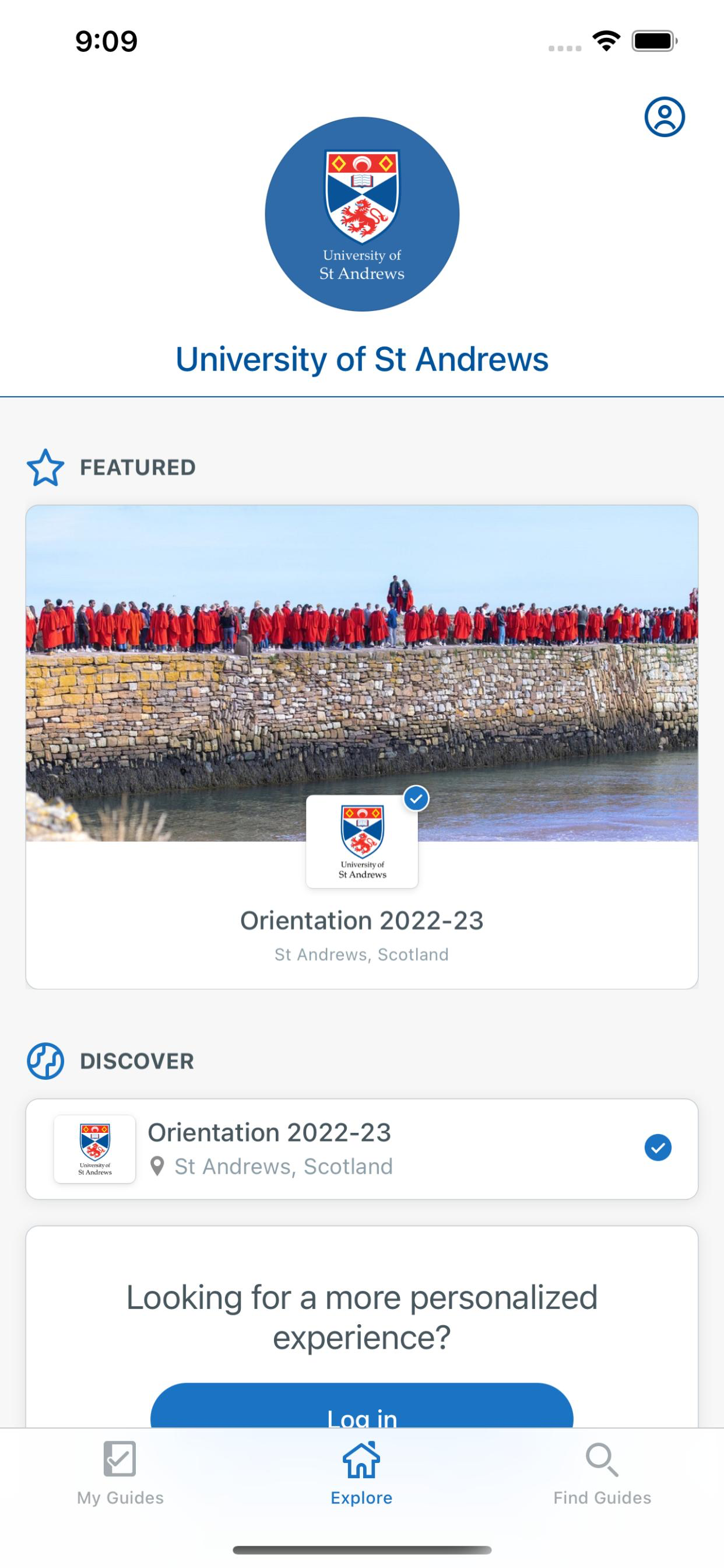Tap the verified checkmark badge on featured card

[416, 798]
